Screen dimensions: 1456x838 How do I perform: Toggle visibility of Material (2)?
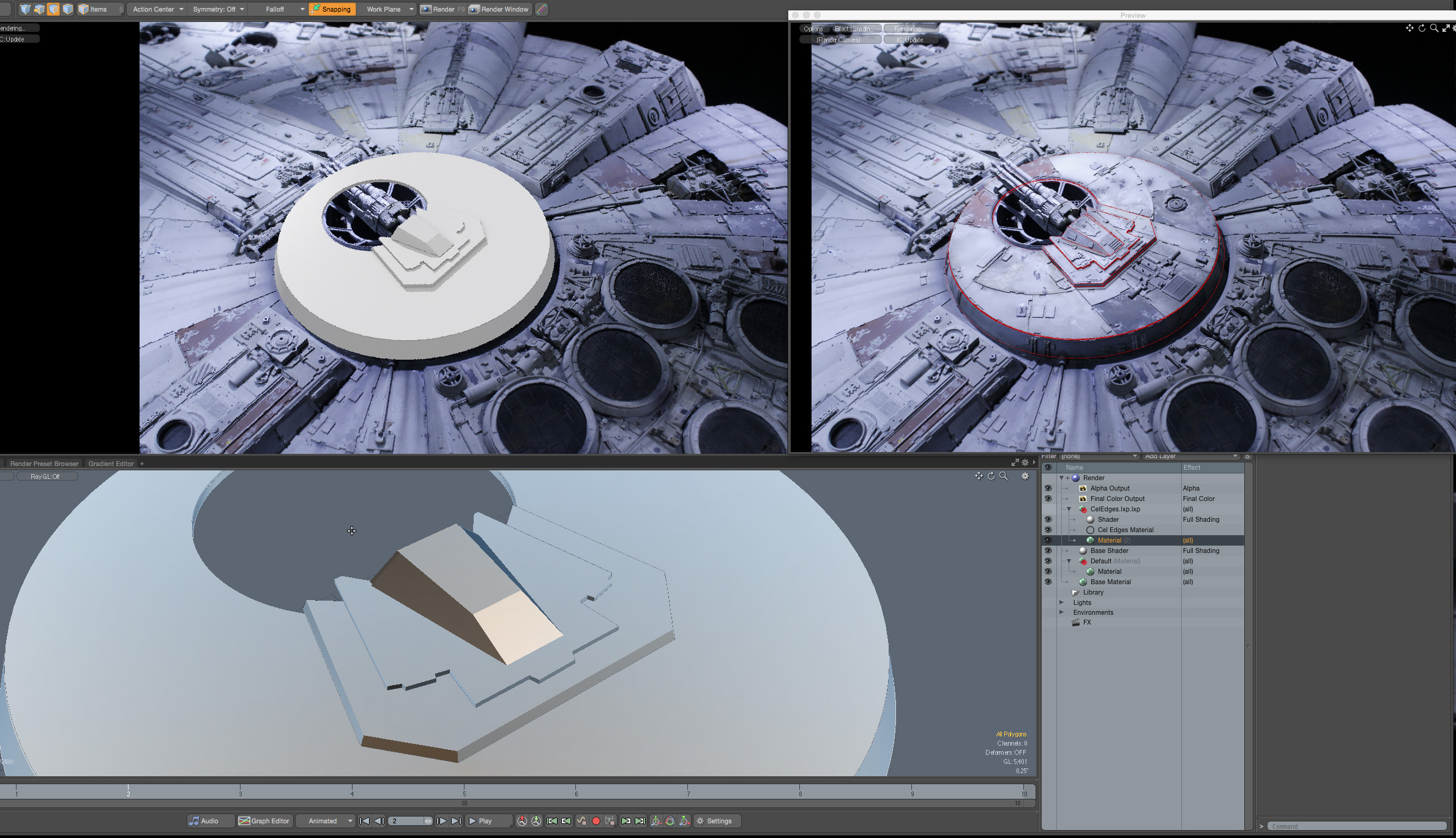(x=1048, y=540)
